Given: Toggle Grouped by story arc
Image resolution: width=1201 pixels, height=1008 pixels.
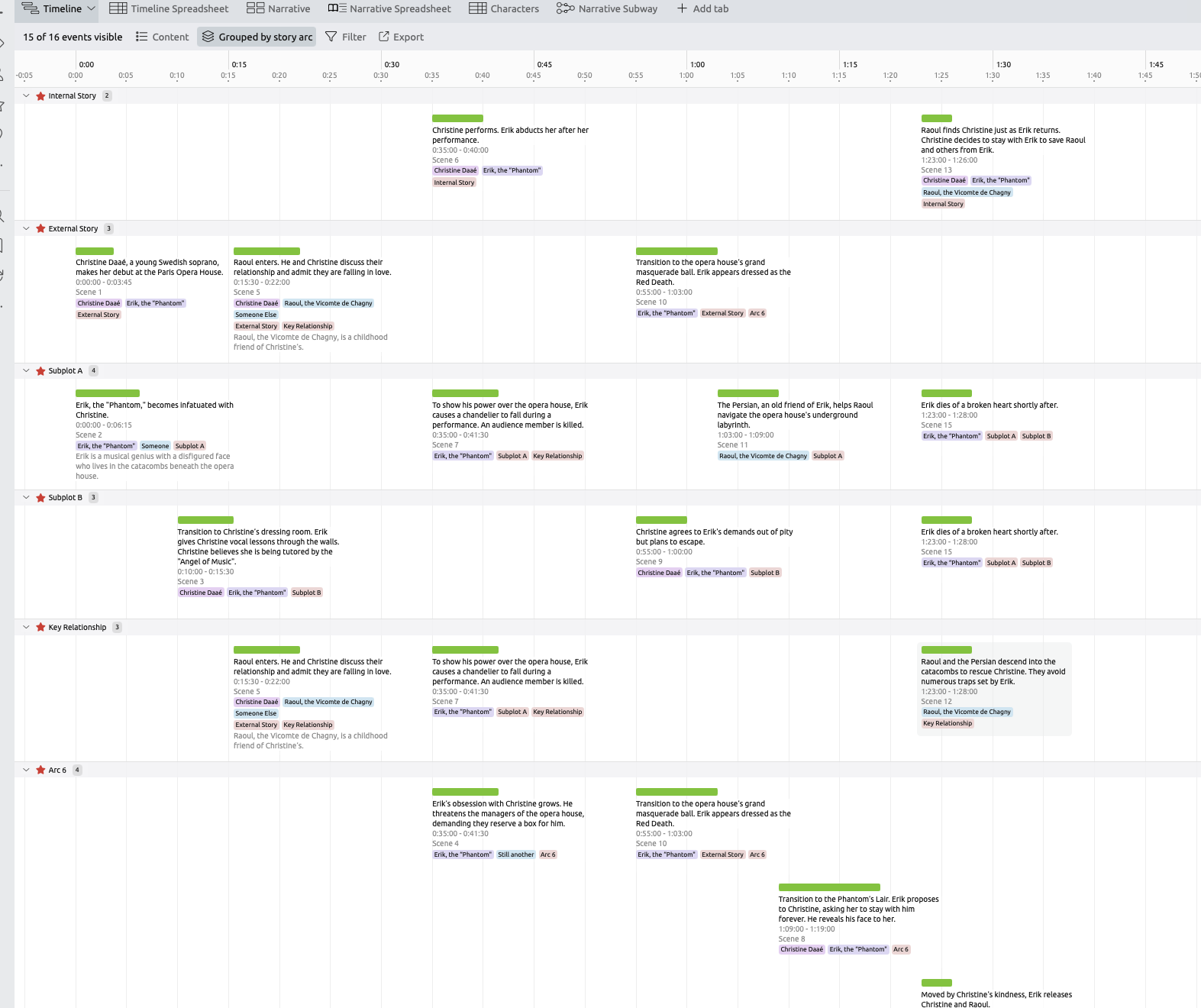Looking at the screenshot, I should [257, 37].
